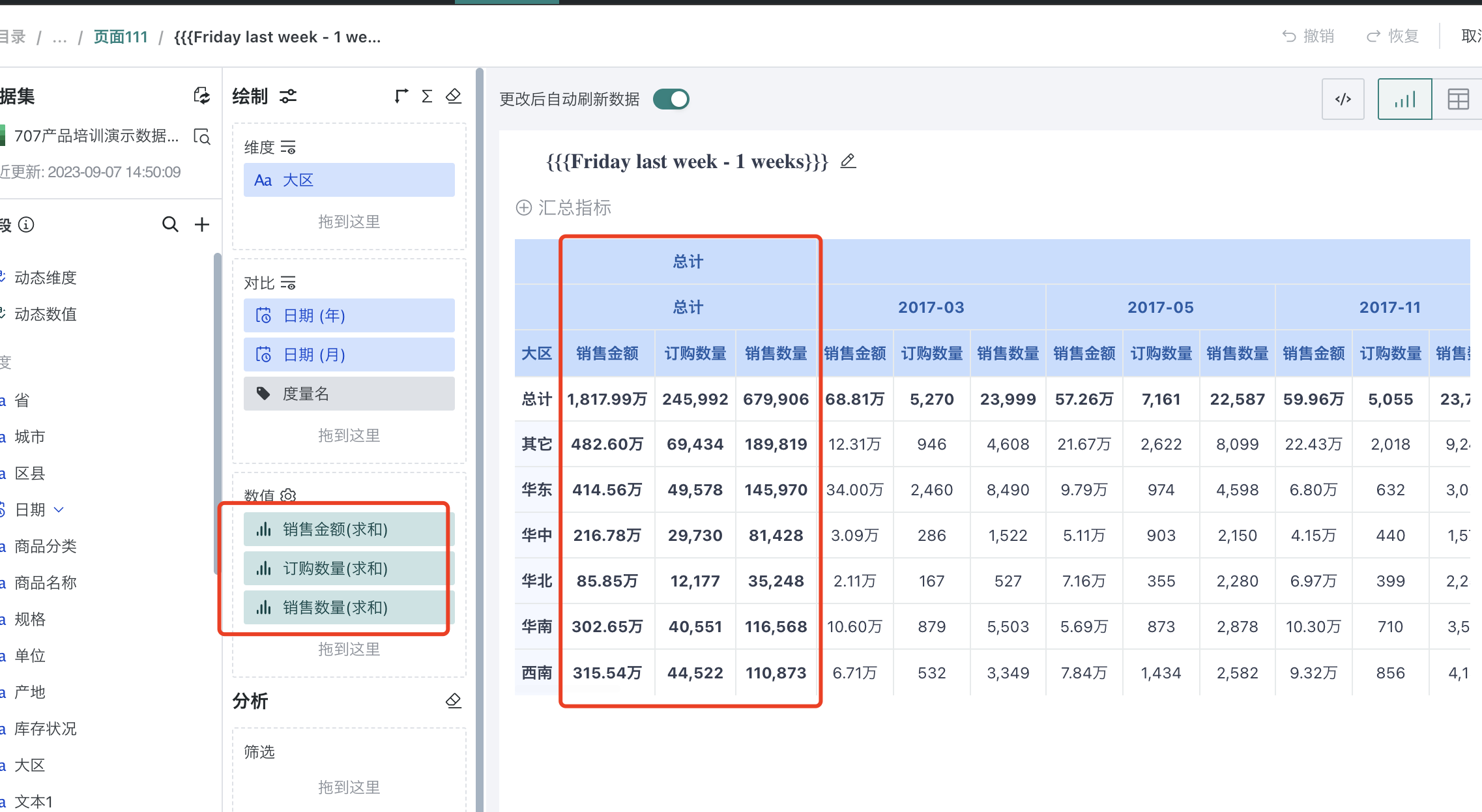This screenshot has width=1482, height=812.
Task: Clear the analysis section with eraser
Action: pos(454,701)
